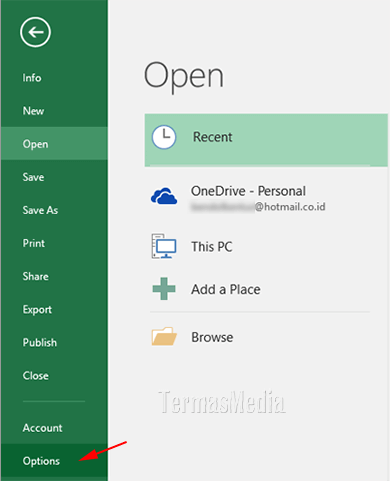This screenshot has width=390, height=481.
Task: Click the back arrow circle icon
Action: [x=35, y=32]
